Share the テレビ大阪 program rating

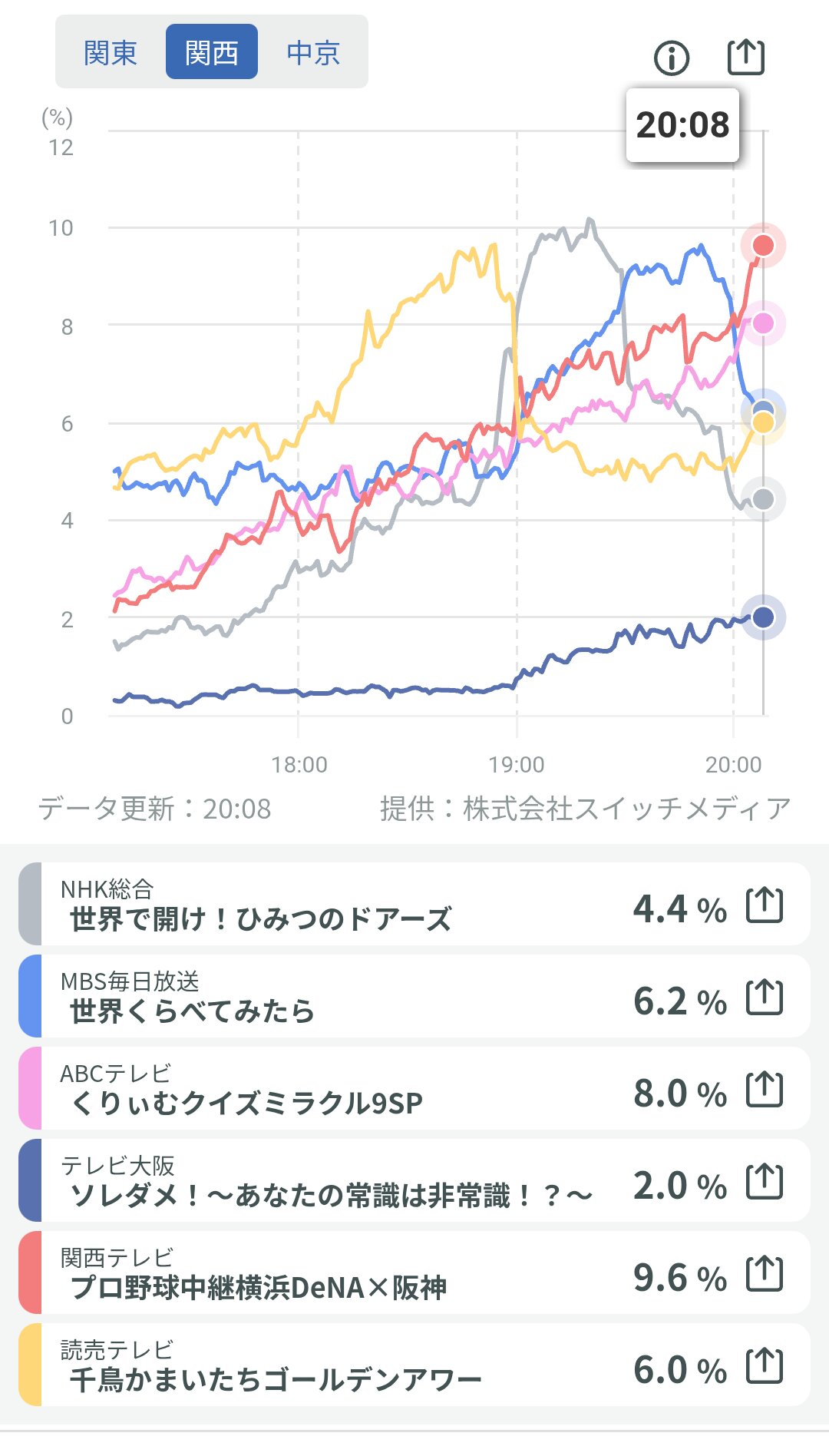[x=765, y=1181]
